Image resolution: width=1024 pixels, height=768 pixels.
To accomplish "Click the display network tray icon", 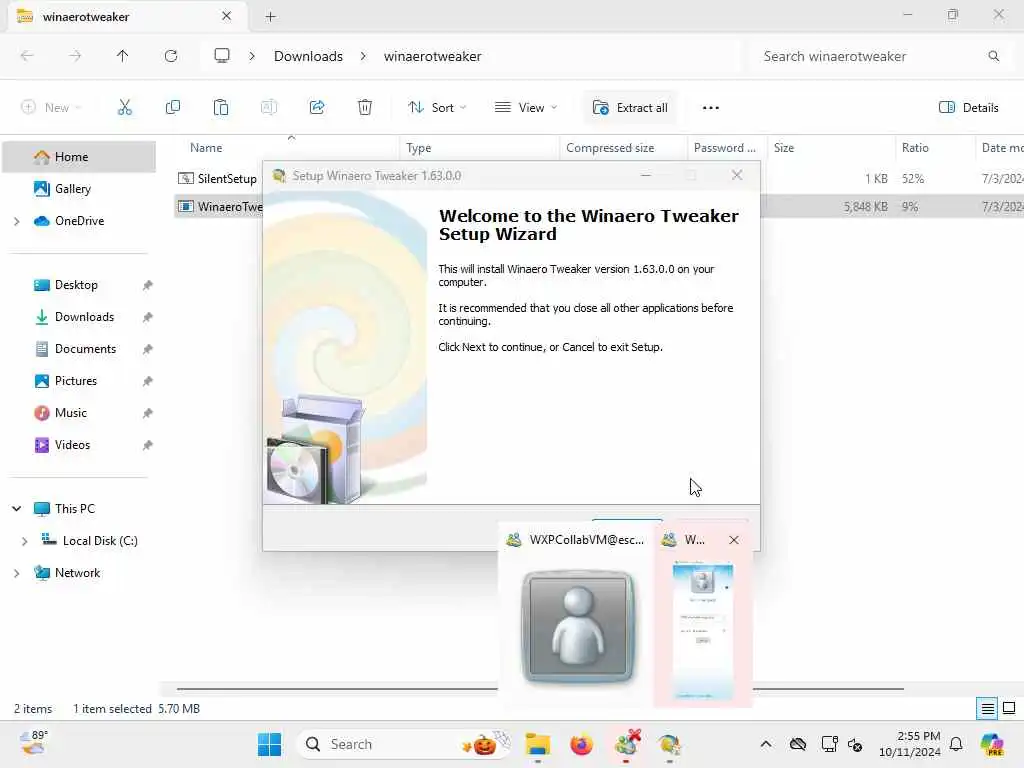I will click(829, 744).
